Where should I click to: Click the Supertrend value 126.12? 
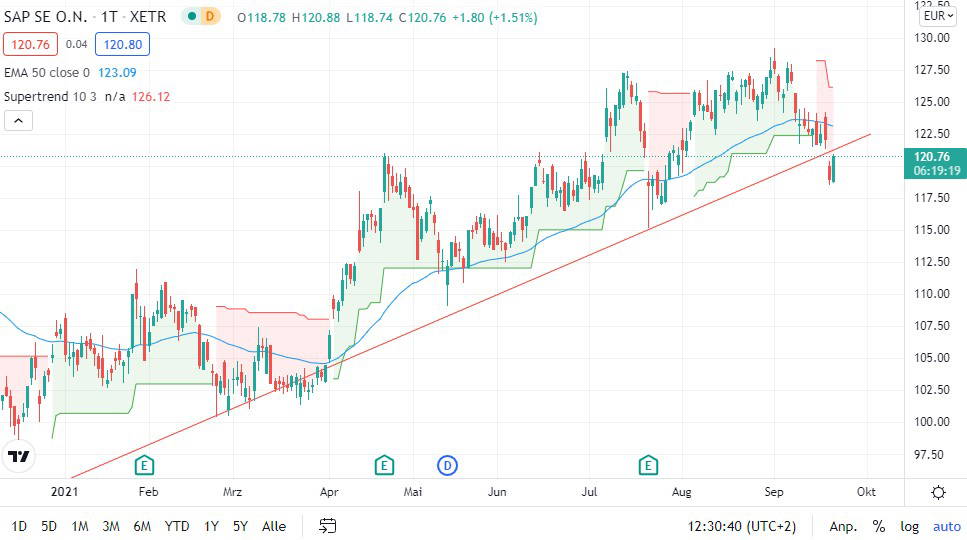pos(150,97)
